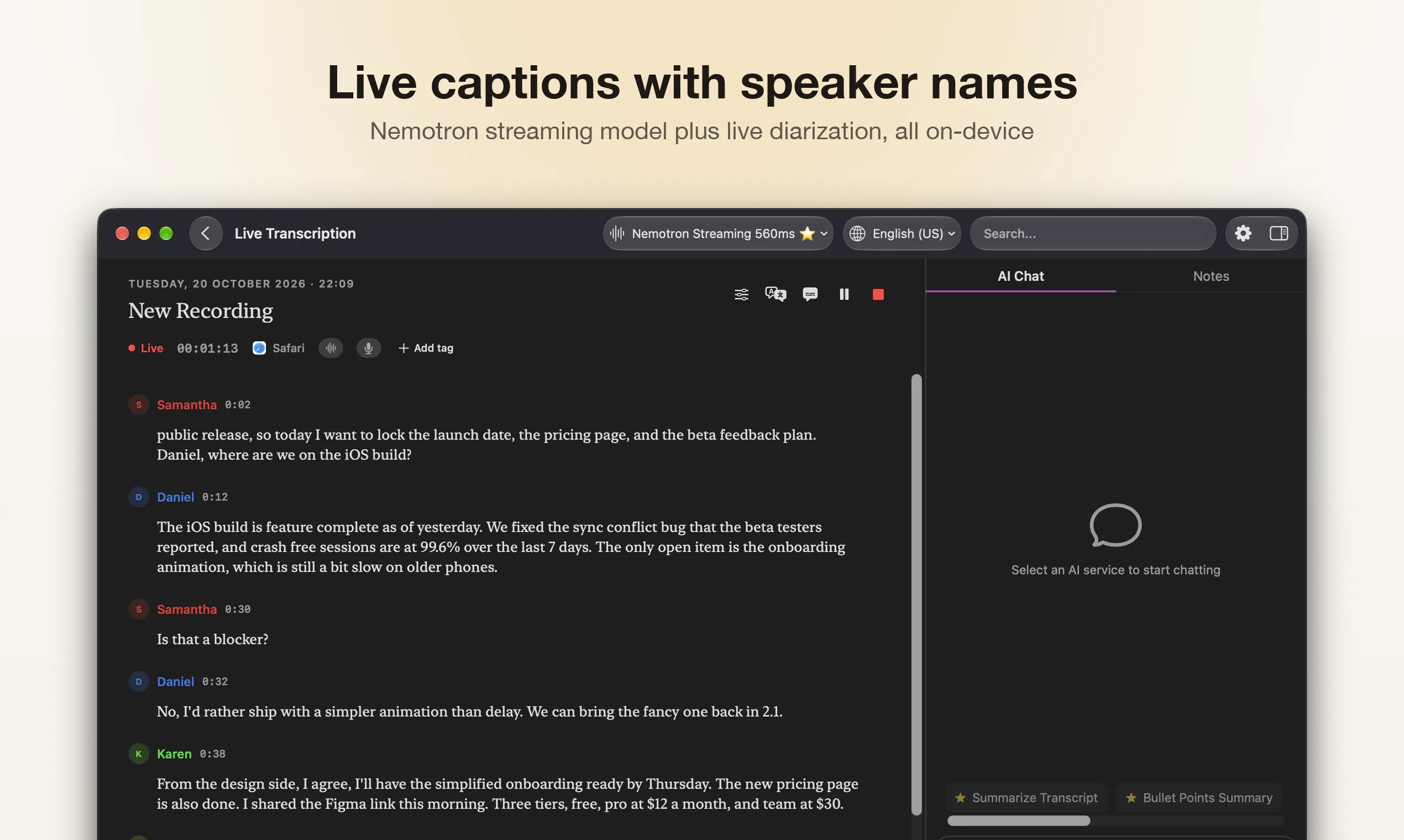
Task: Toggle the microphone input button
Action: 368,348
